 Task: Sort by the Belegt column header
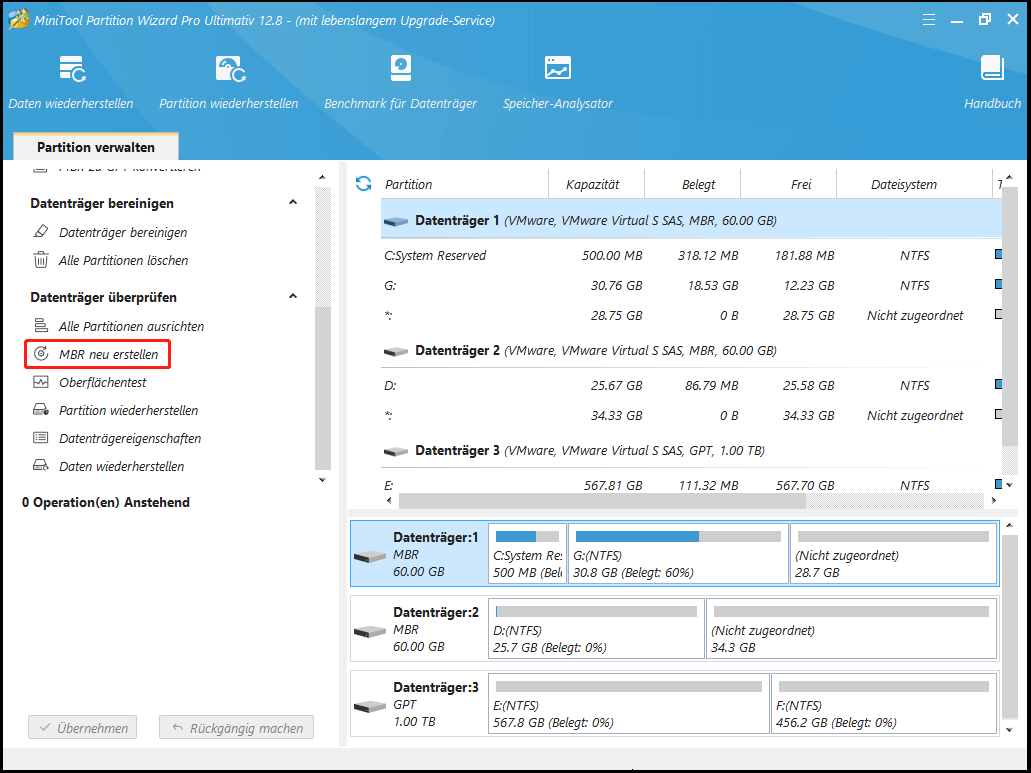pyautogui.click(x=692, y=184)
